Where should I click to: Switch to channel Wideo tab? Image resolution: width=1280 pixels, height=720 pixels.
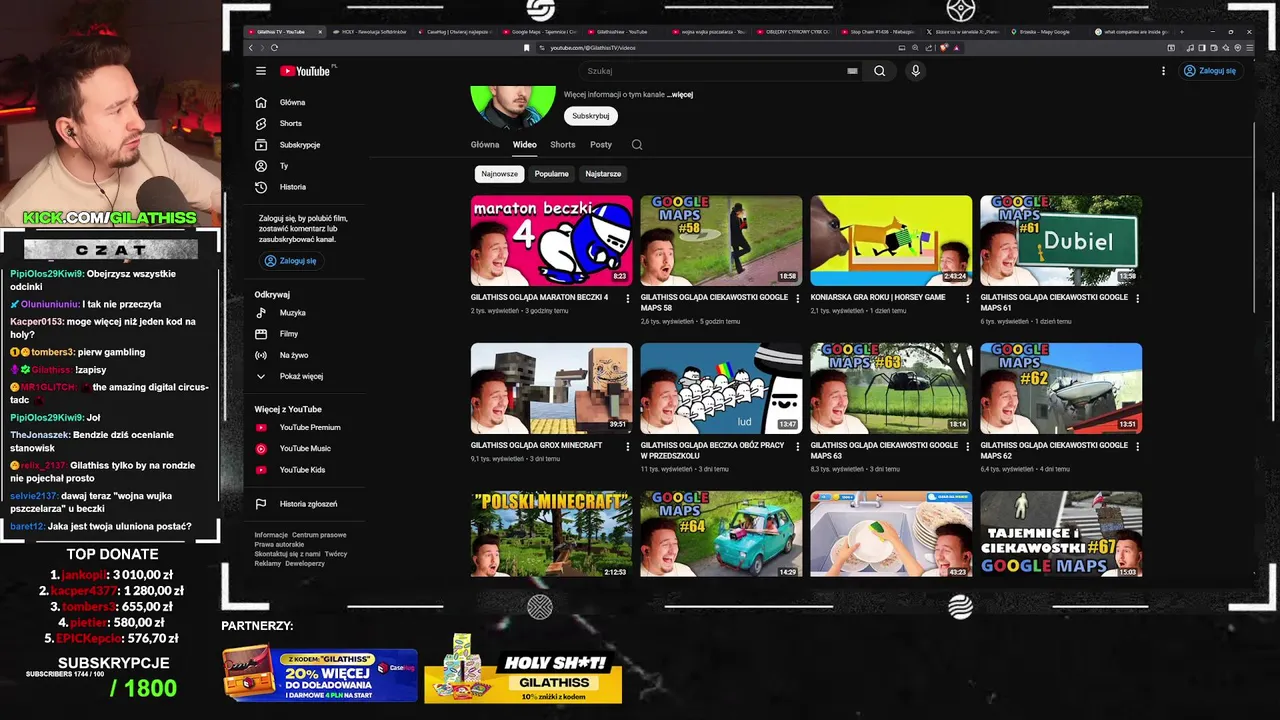click(525, 145)
